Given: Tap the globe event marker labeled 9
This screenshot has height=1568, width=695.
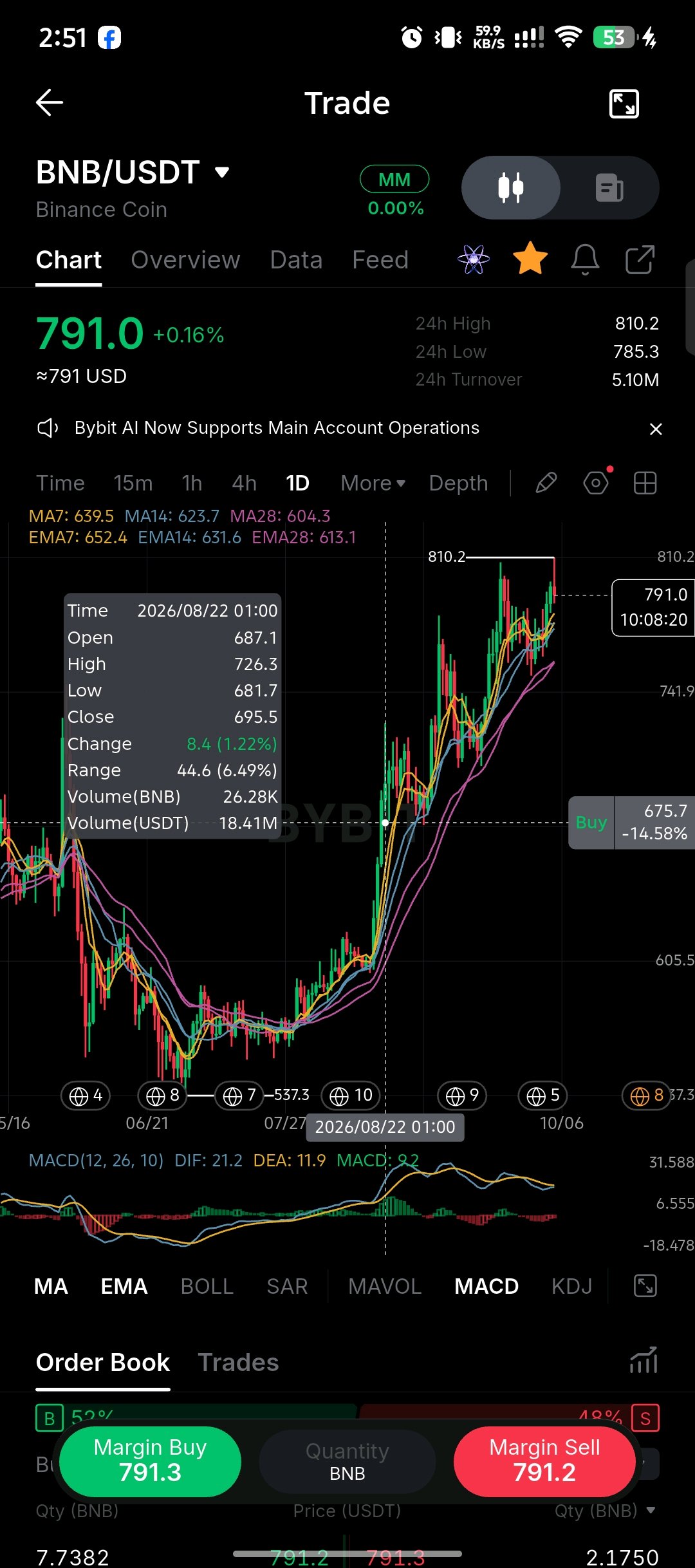Looking at the screenshot, I should click(x=462, y=1096).
